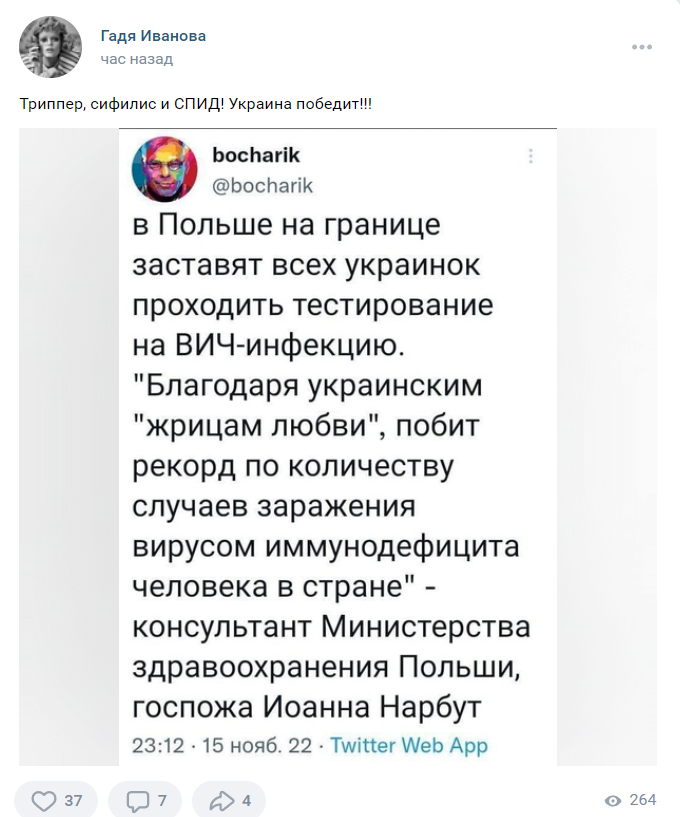Click the "Twitter Web App" text
This screenshot has height=817, width=680.
(x=409, y=745)
